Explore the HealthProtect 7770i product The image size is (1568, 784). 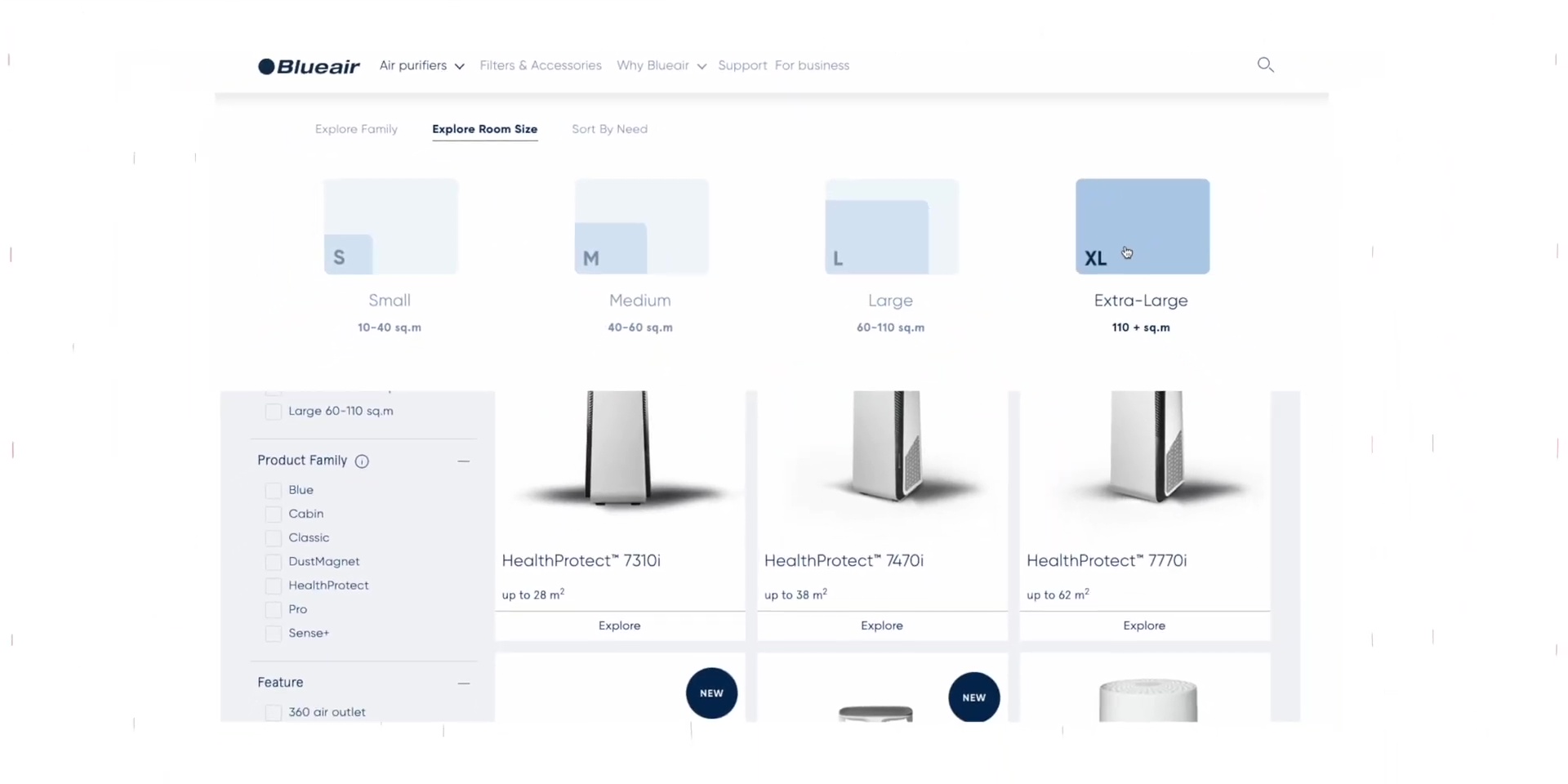click(x=1144, y=626)
